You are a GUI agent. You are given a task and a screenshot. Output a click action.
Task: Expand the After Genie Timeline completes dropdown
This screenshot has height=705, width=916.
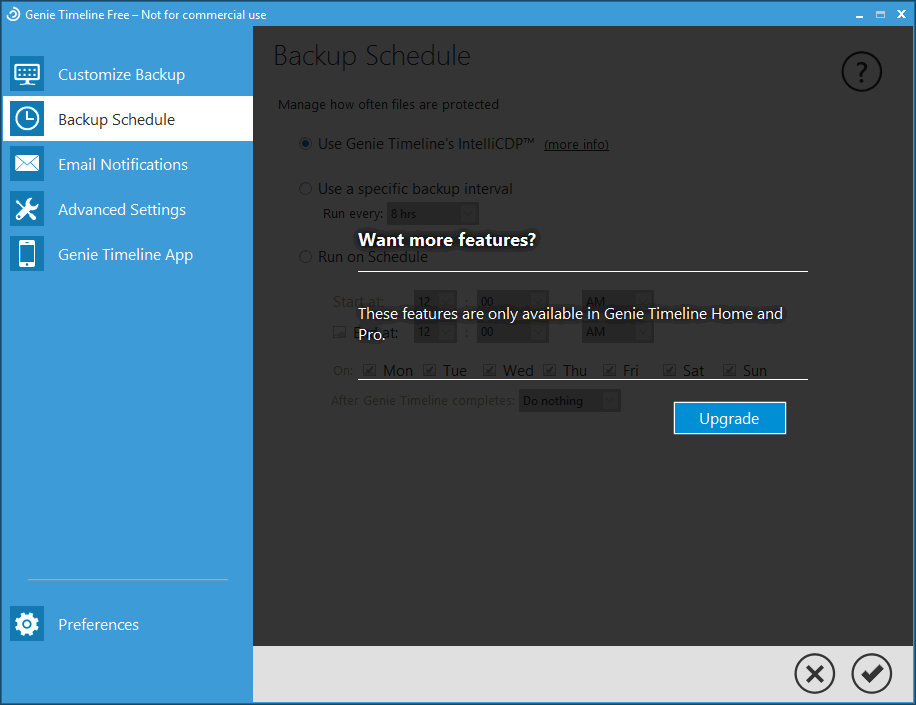(609, 401)
